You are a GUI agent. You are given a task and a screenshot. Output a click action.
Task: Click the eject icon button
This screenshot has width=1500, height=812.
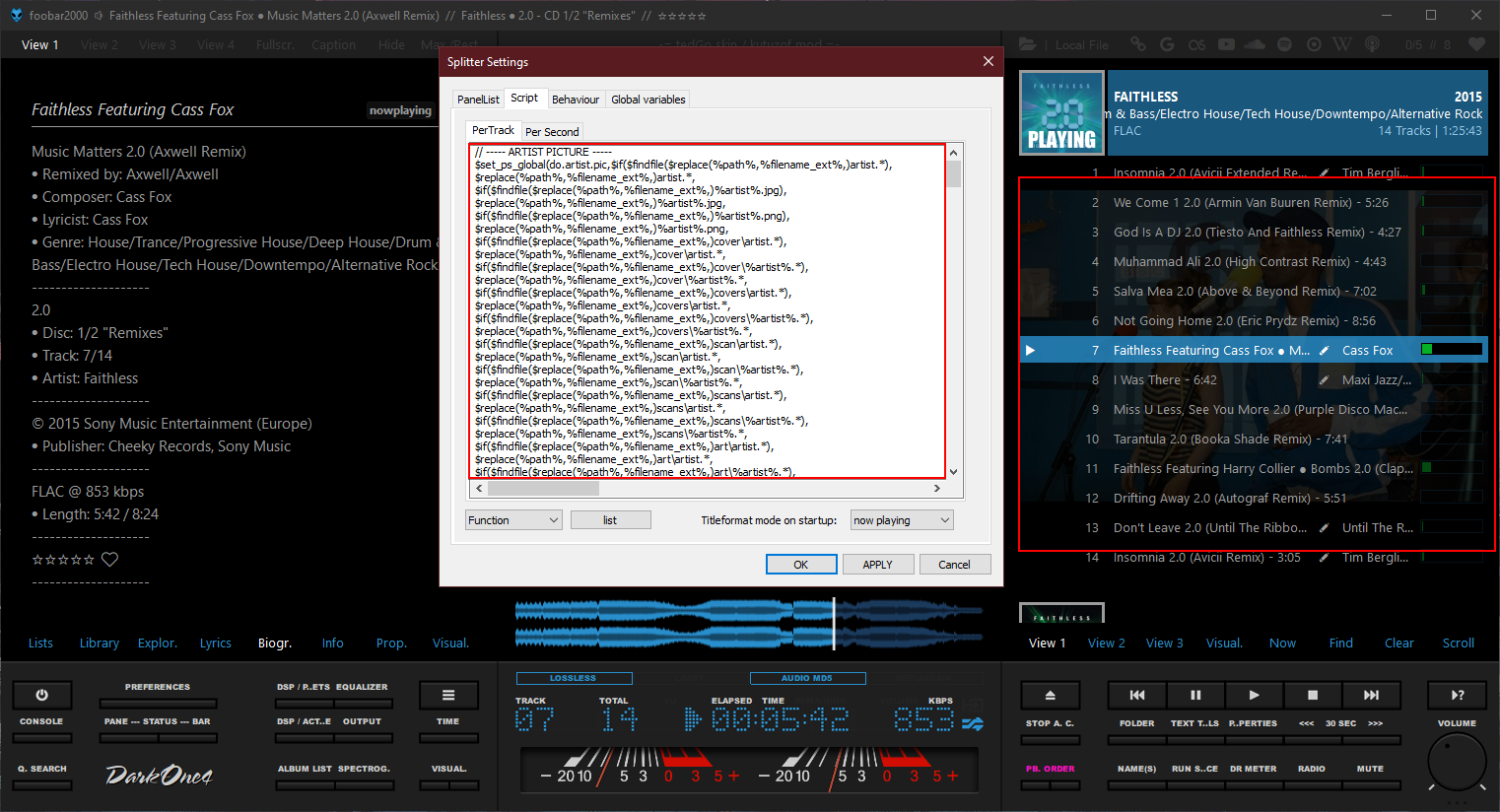pos(1050,695)
